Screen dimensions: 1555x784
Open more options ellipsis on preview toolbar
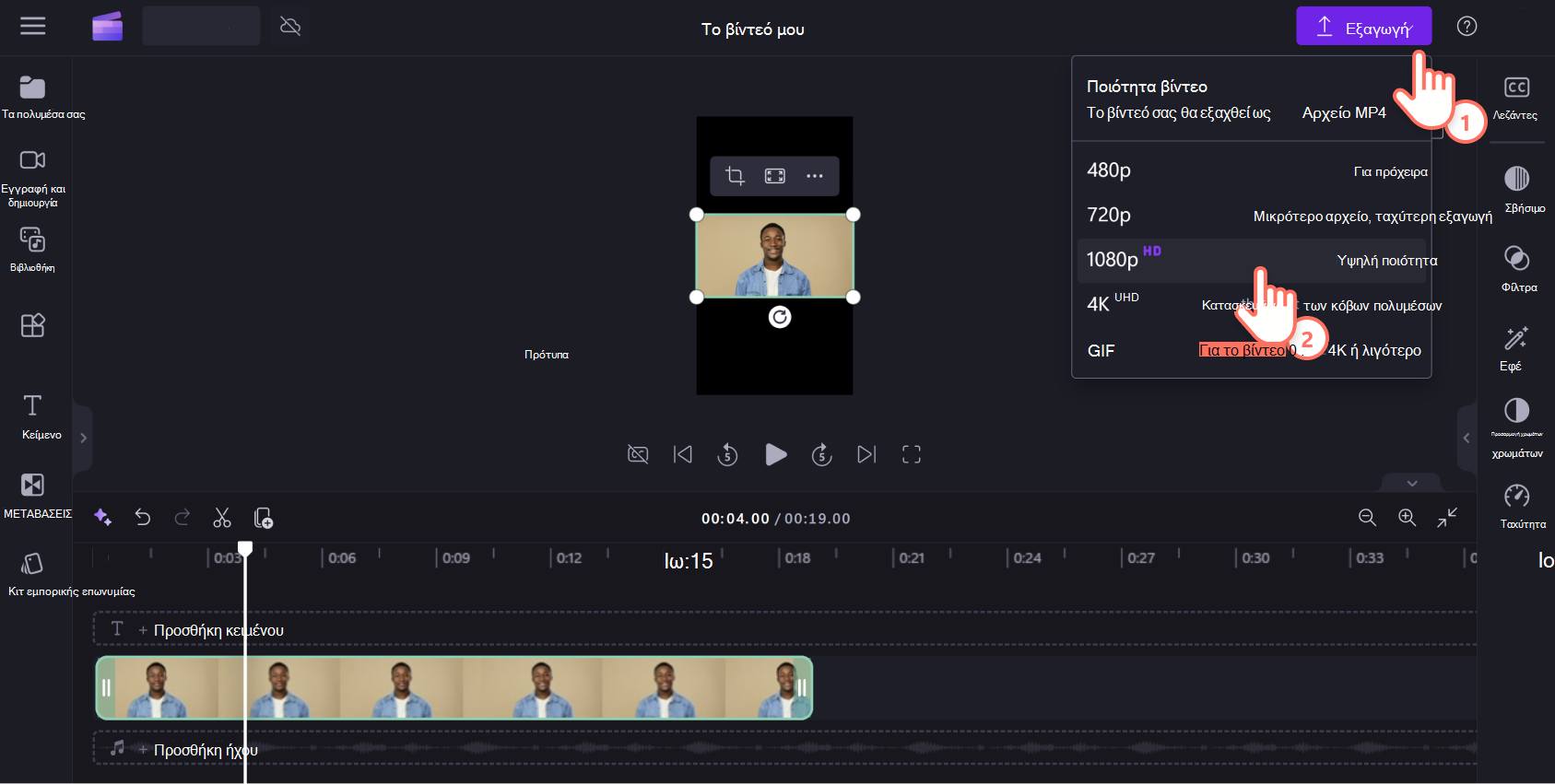[815, 176]
